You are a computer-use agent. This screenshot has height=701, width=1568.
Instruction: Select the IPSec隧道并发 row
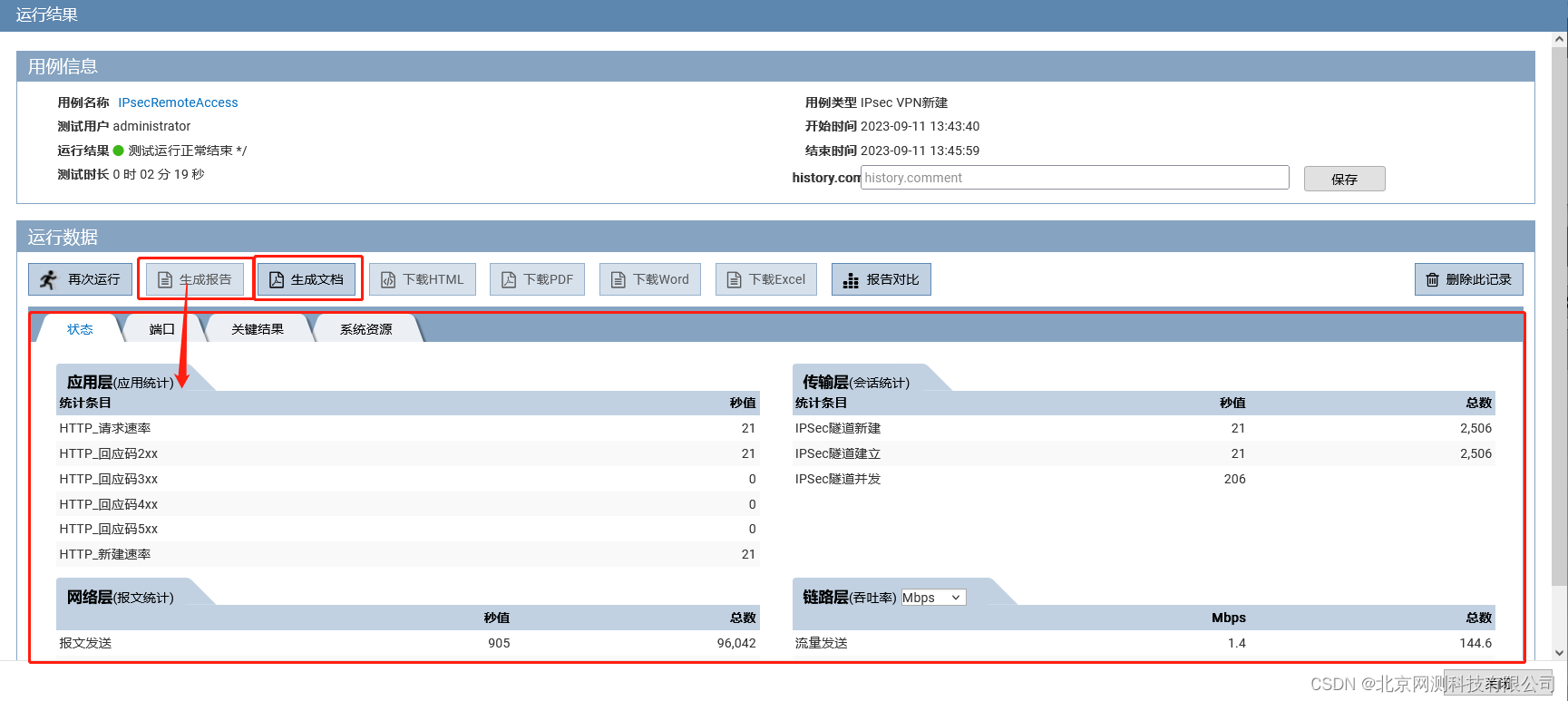pos(1144,479)
